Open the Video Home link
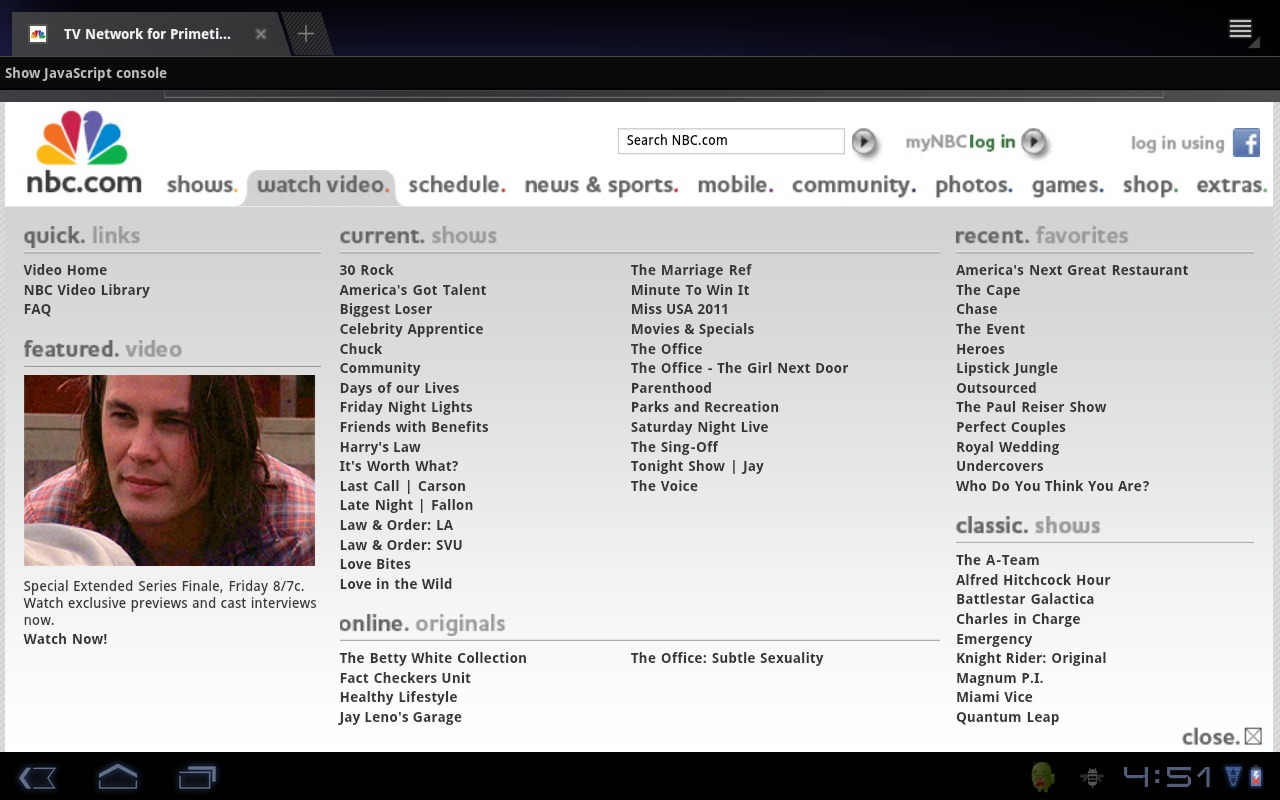Image resolution: width=1280 pixels, height=800 pixels. point(65,270)
